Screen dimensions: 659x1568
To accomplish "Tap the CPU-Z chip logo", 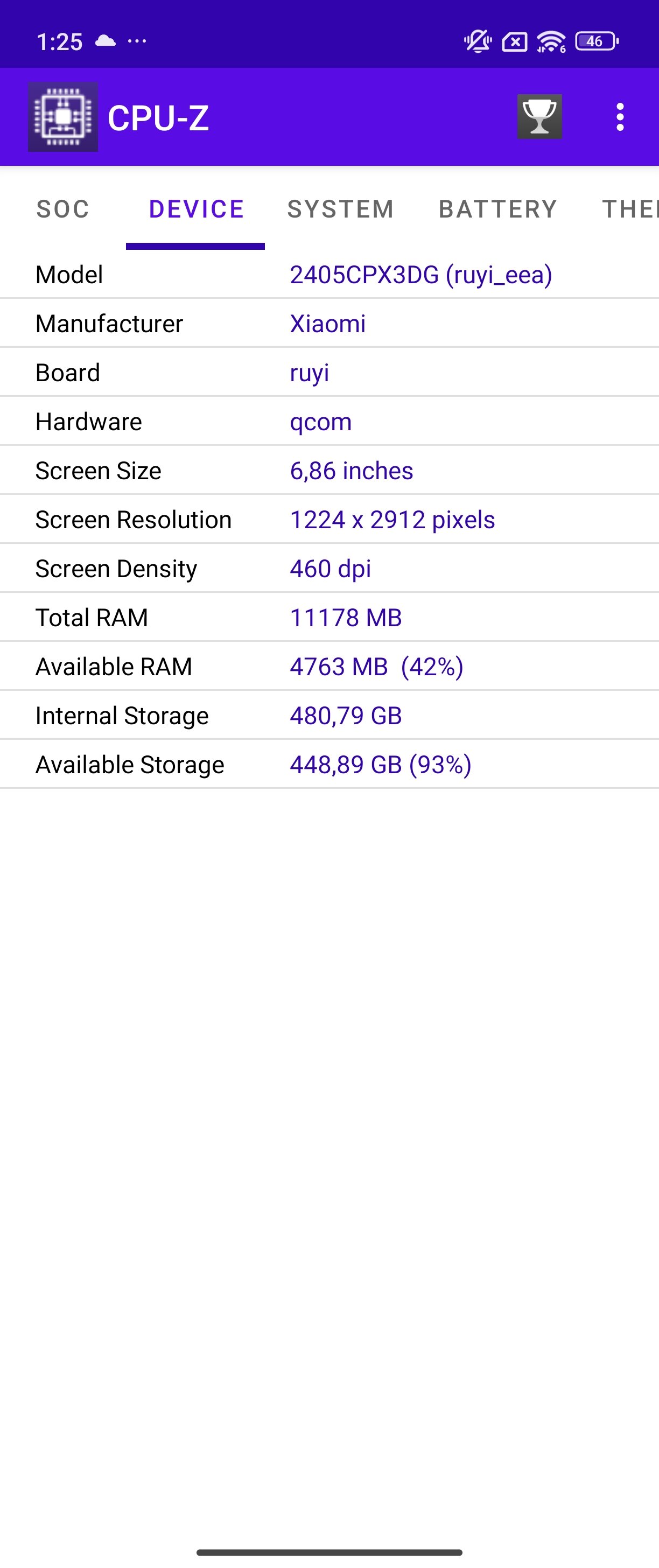I will pyautogui.click(x=62, y=117).
